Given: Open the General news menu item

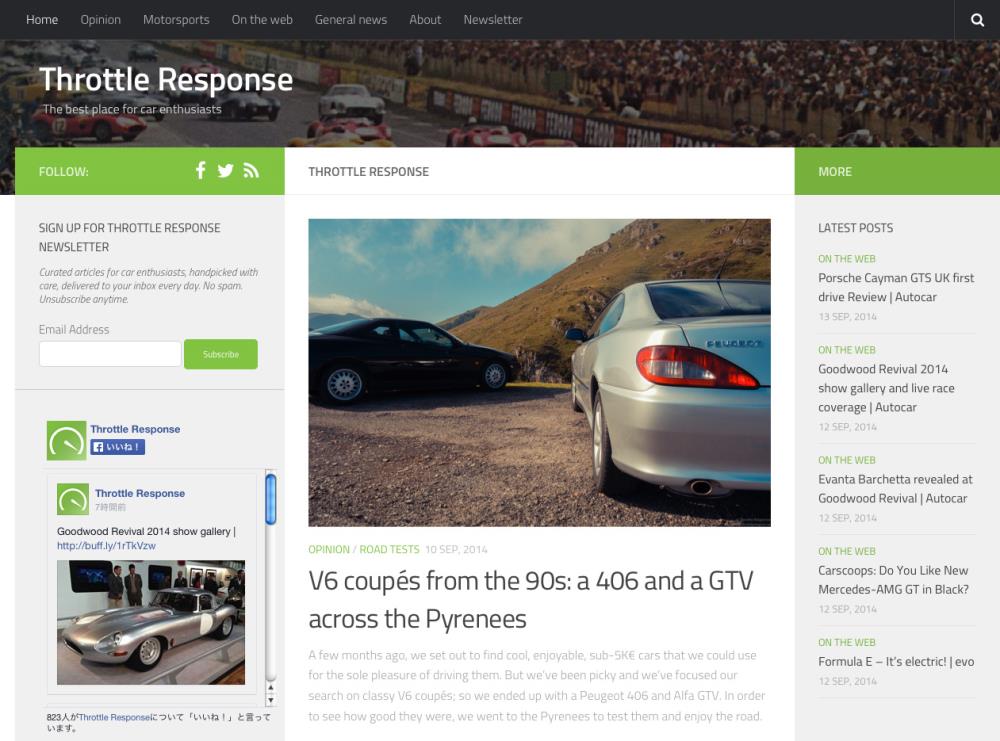Looking at the screenshot, I should click(x=351, y=20).
